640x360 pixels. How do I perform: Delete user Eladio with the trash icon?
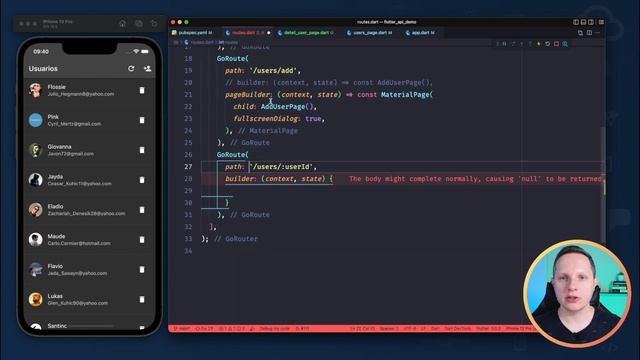pyautogui.click(x=142, y=210)
